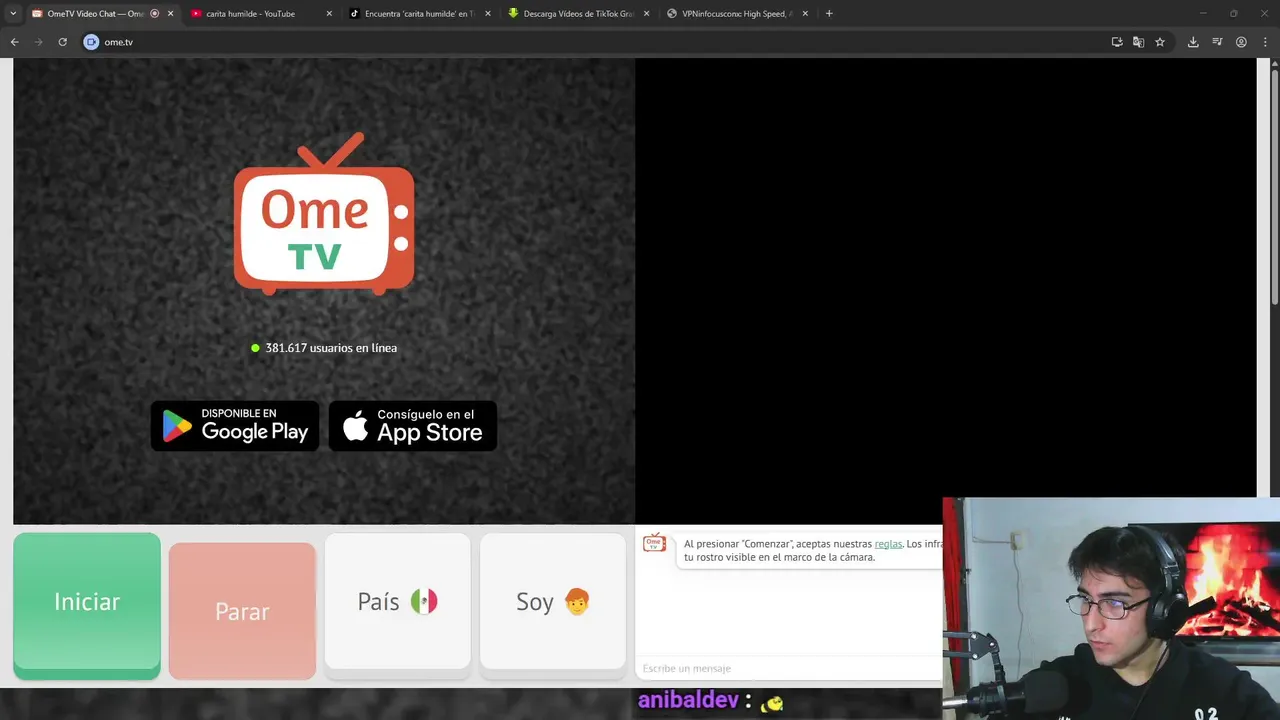Switch to the TikTok Encuentra tab
Screen dimensions: 1280x720
(418, 14)
